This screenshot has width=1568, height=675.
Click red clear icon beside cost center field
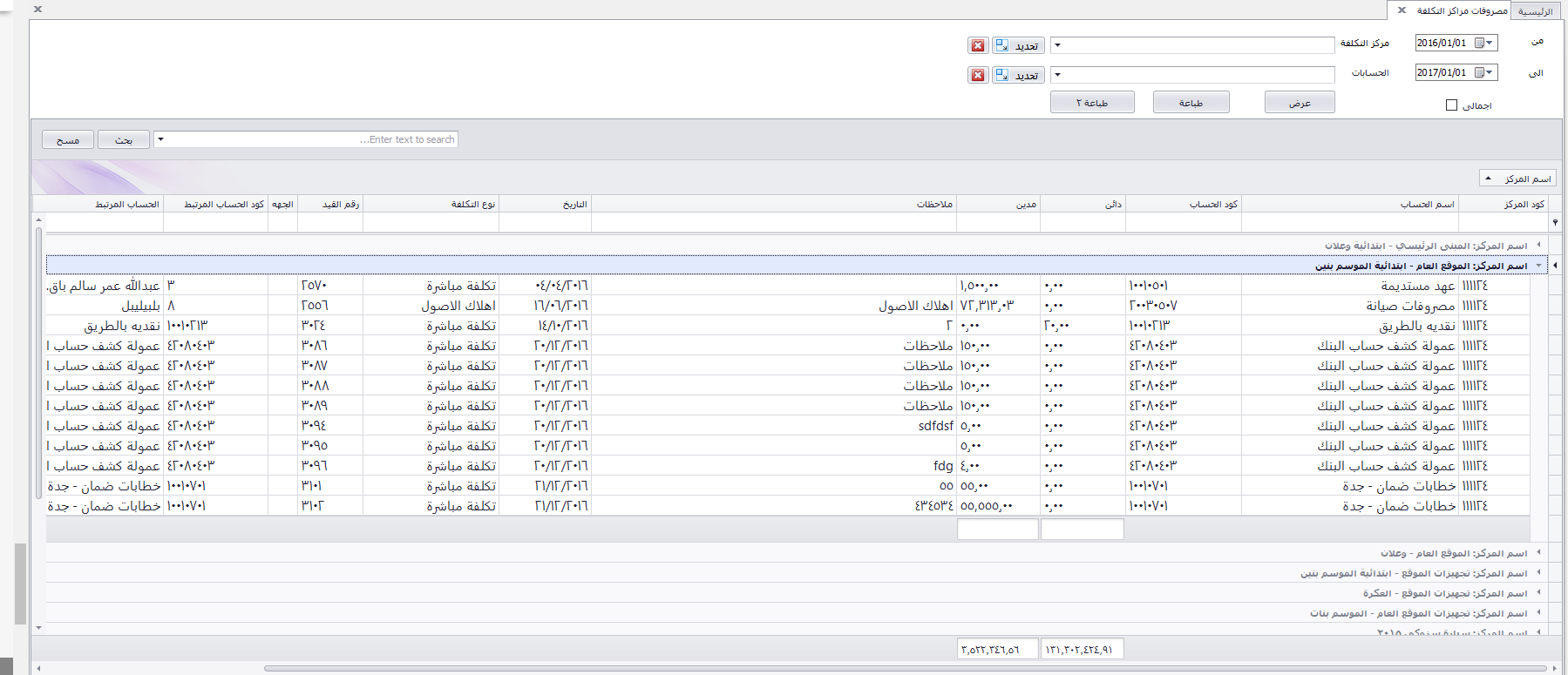pos(978,46)
